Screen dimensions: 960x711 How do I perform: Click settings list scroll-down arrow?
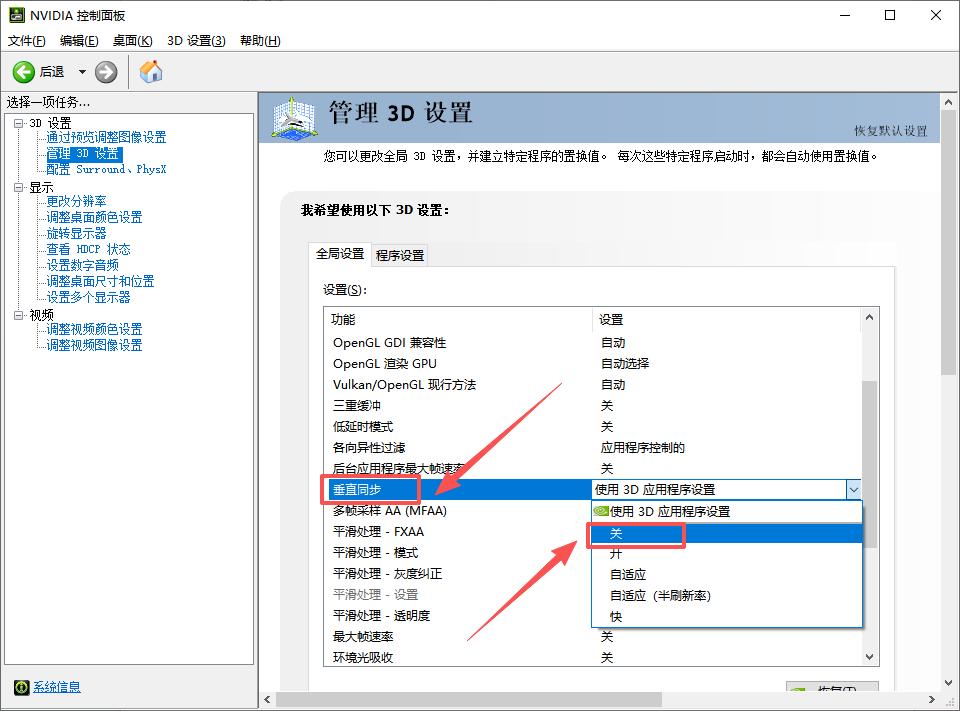pos(869,657)
